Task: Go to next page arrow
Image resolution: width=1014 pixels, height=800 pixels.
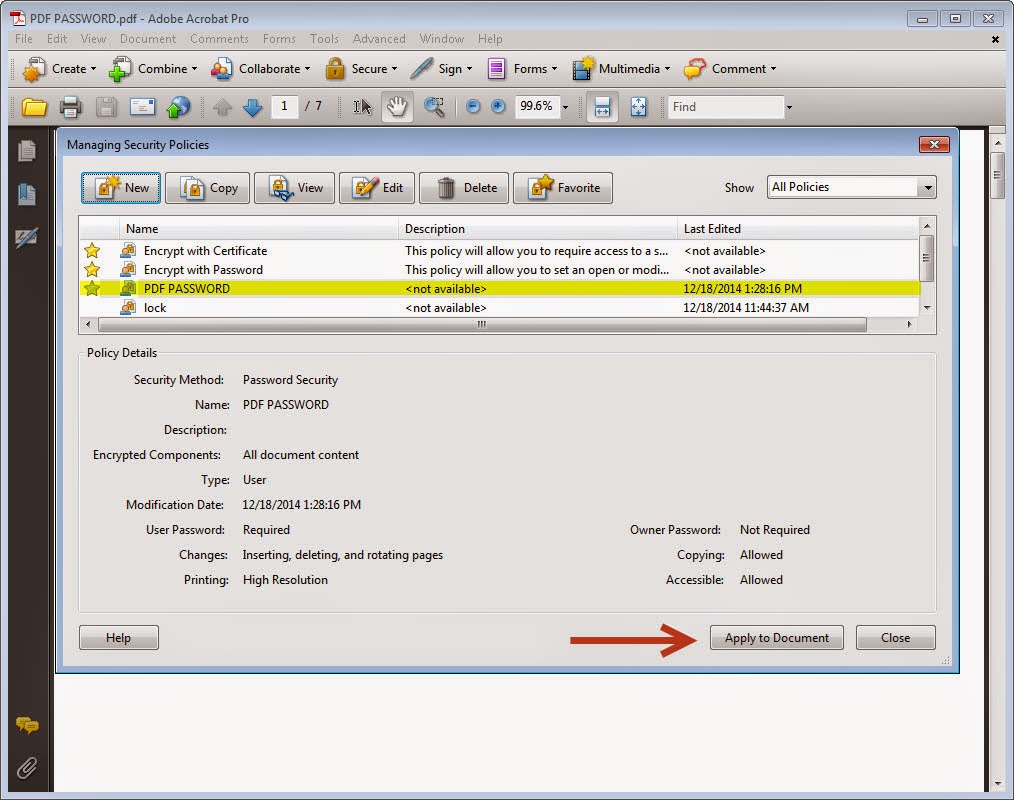Action: click(x=252, y=107)
